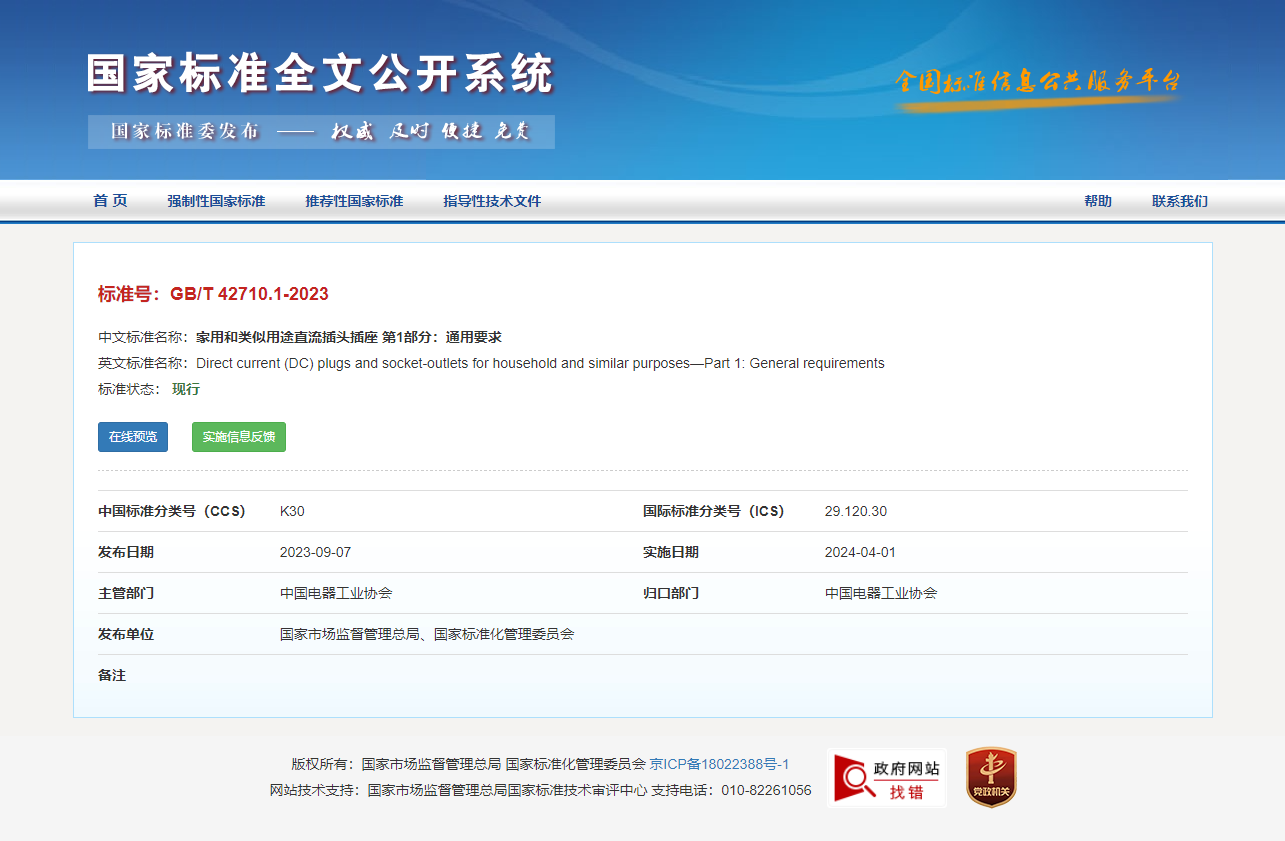Image resolution: width=1285 pixels, height=841 pixels.
Task: Click the 党政机关 red badge icon
Action: [x=991, y=777]
